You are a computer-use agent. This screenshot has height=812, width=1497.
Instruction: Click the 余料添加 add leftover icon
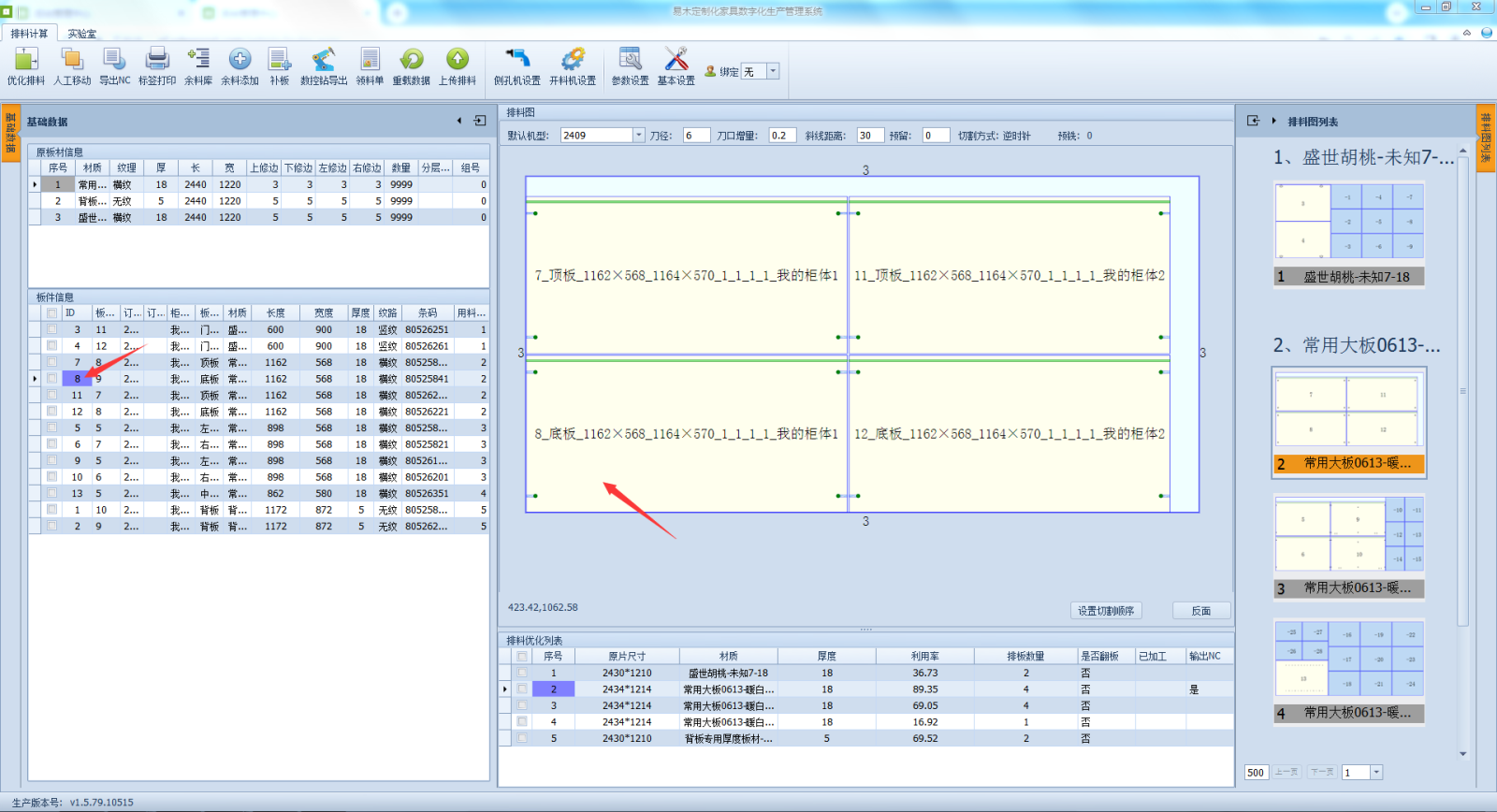(x=240, y=66)
